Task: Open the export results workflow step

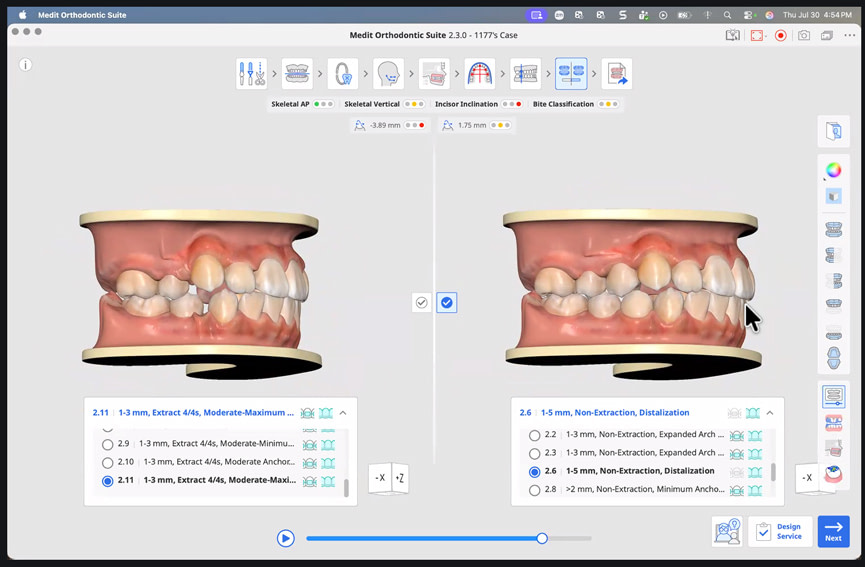Action: pyautogui.click(x=617, y=73)
